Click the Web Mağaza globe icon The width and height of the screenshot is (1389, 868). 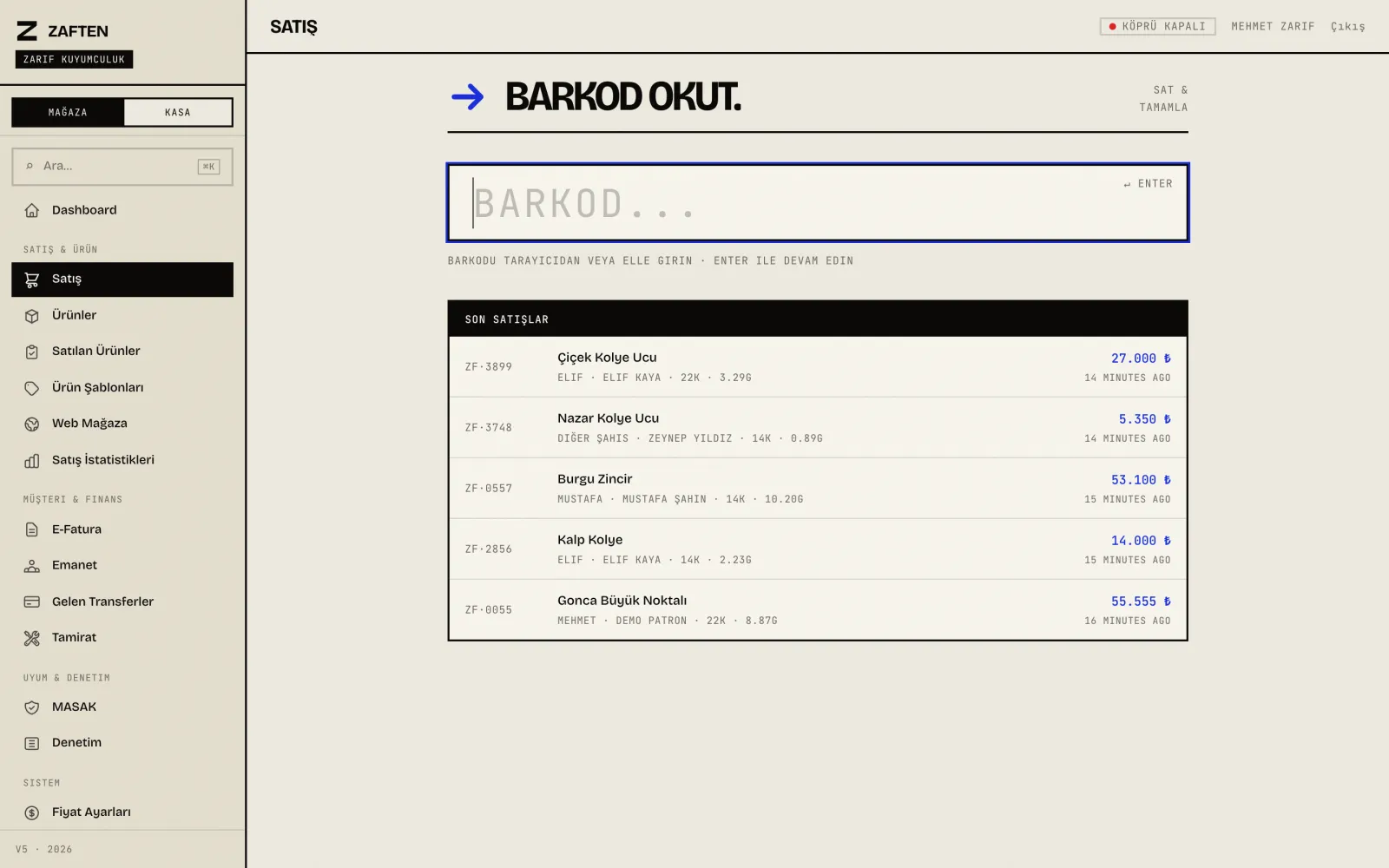coord(32,424)
